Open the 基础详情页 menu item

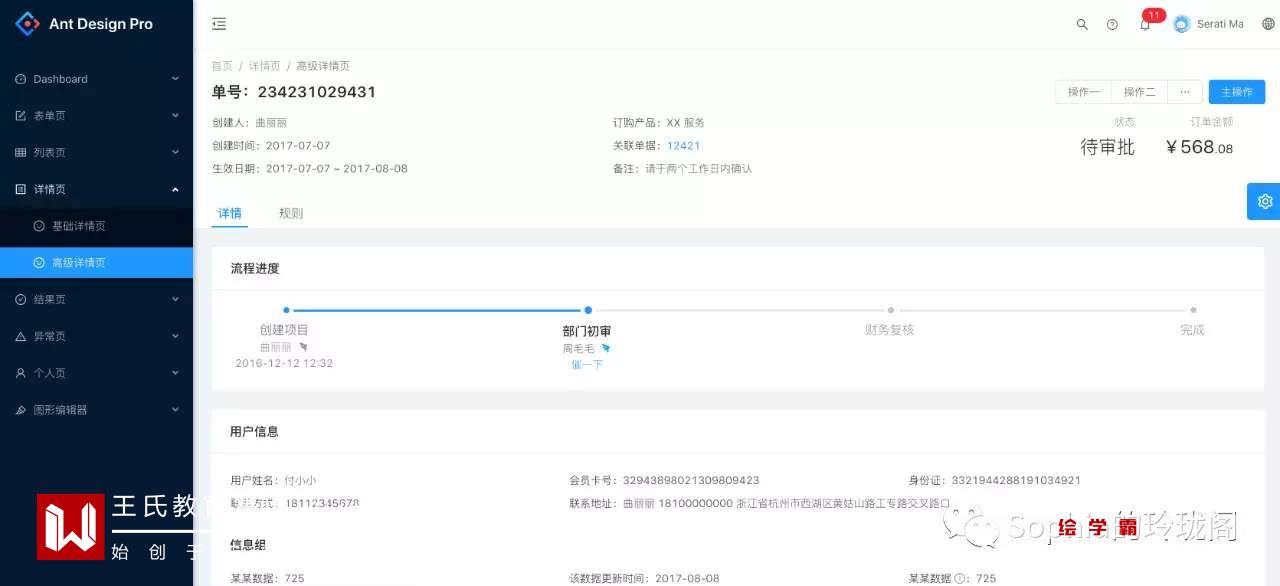pos(96,226)
